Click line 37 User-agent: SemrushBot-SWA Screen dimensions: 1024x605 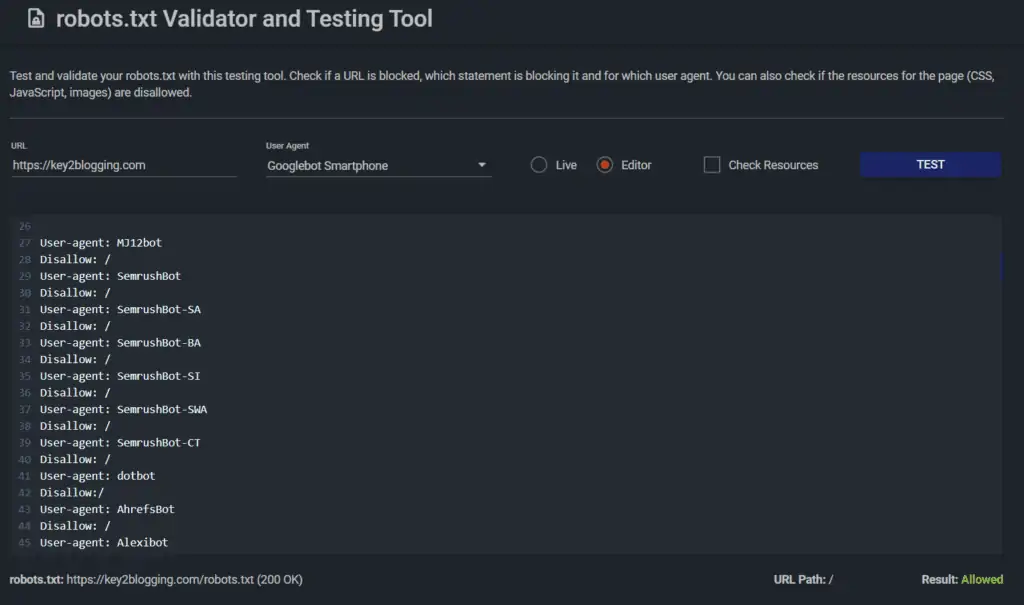pos(123,409)
